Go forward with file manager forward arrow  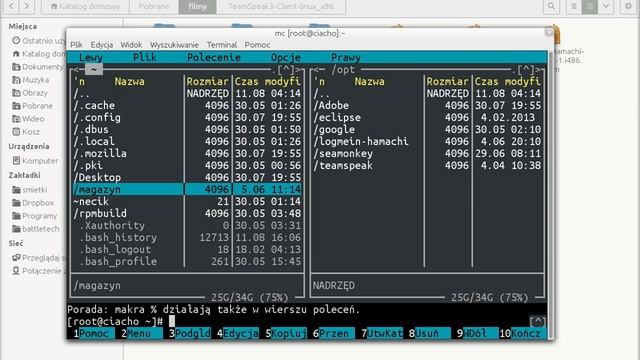click(27, 6)
